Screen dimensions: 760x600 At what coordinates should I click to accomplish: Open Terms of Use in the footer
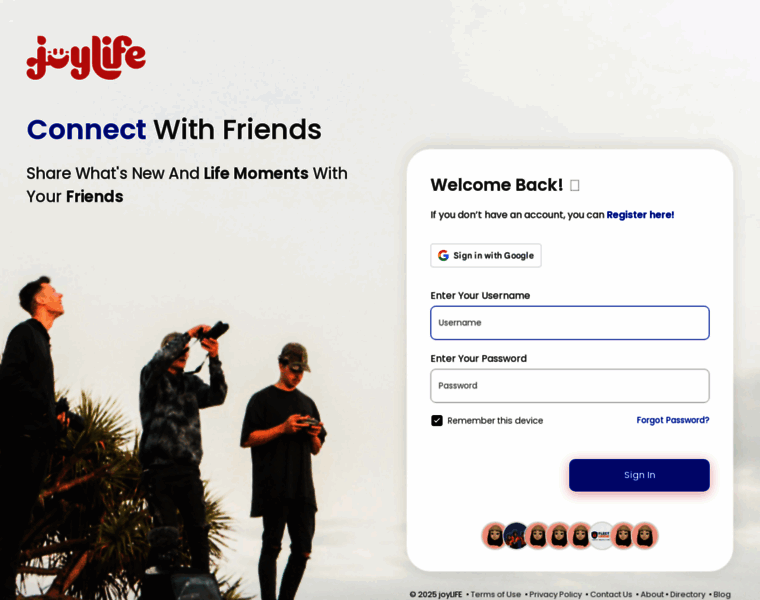click(495, 594)
